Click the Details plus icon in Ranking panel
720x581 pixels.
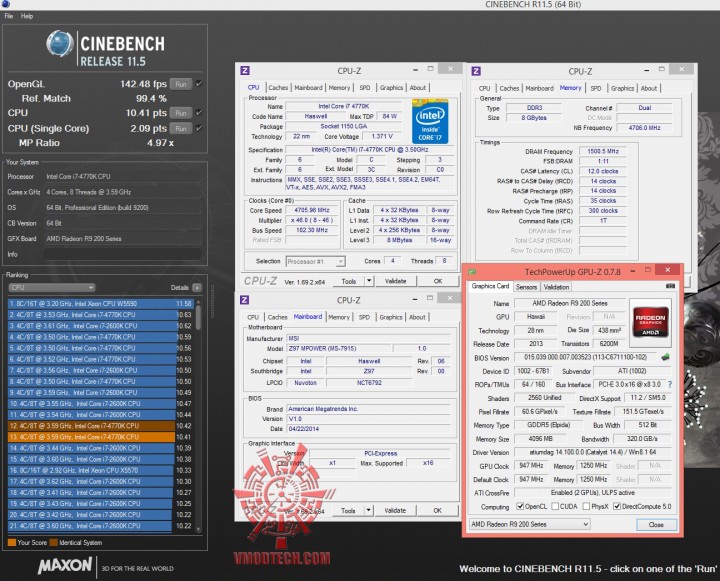(x=197, y=288)
